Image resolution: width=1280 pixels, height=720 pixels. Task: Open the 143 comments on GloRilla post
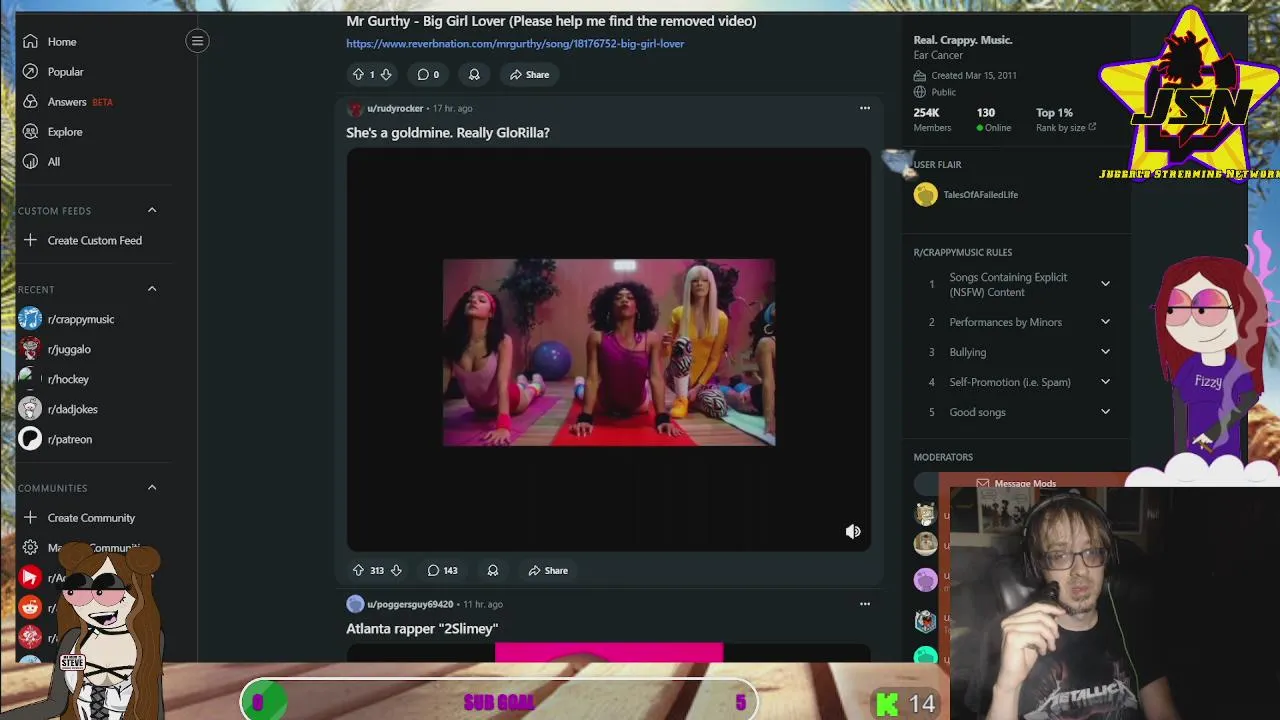442,570
